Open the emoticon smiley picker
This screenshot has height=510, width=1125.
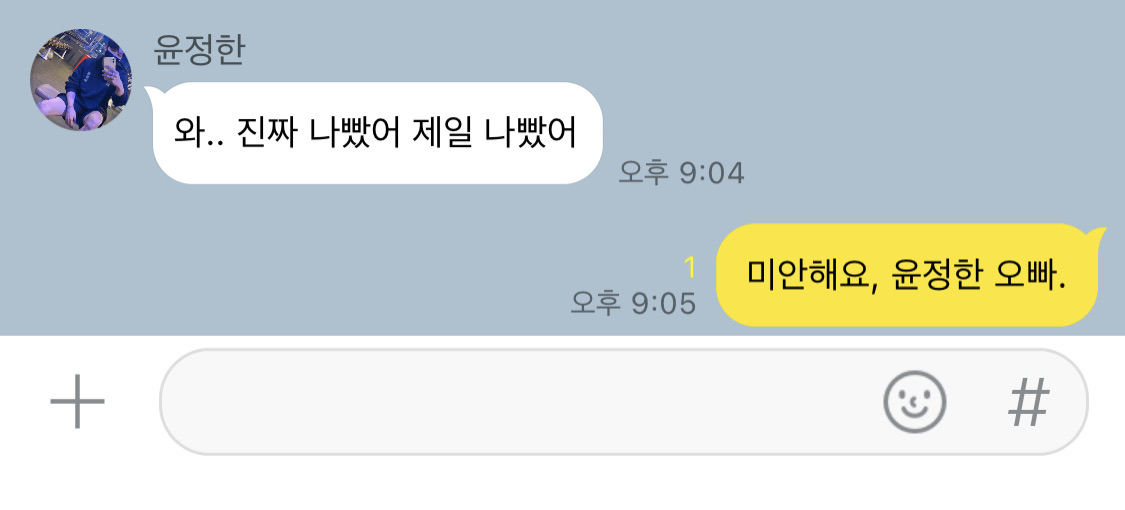click(x=914, y=402)
